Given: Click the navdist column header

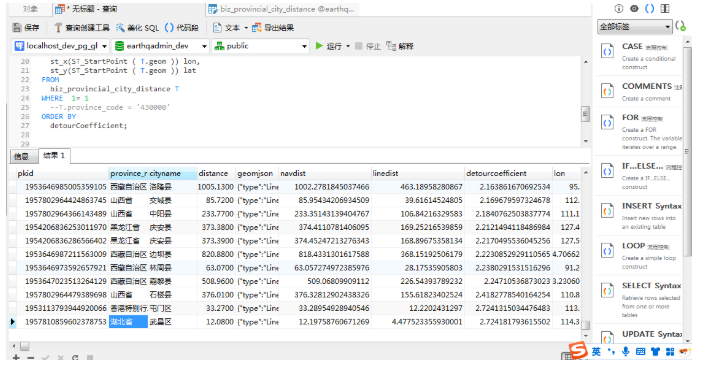Looking at the screenshot, I should (x=325, y=174).
